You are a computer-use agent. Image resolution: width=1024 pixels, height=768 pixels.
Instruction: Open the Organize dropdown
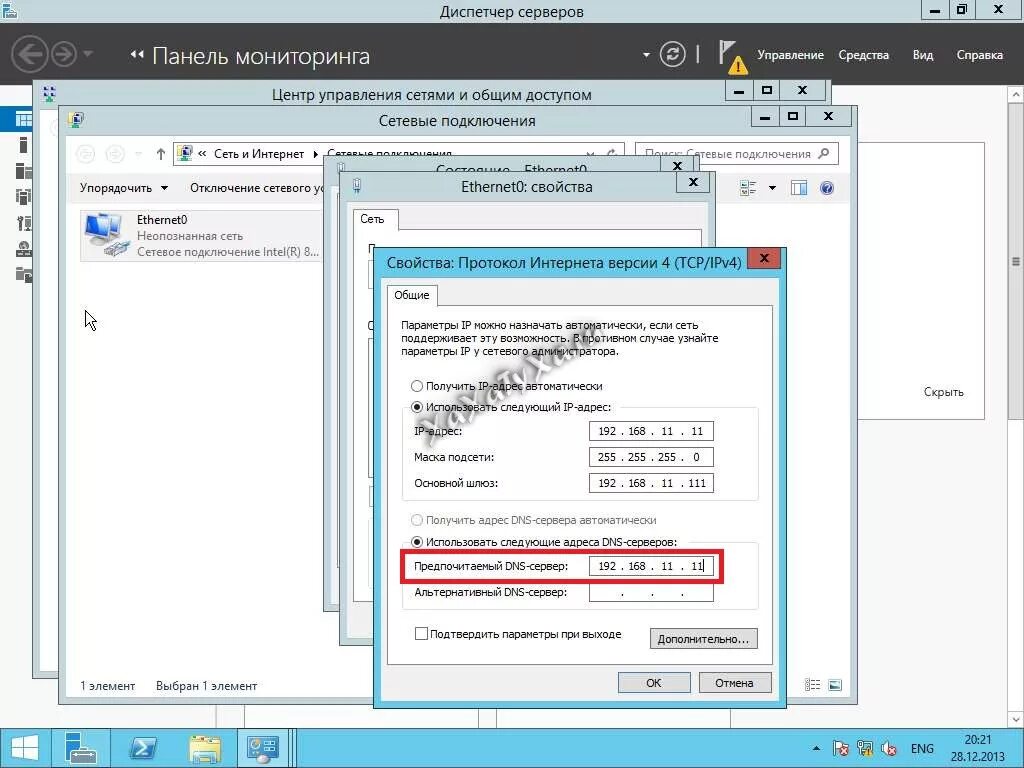[x=124, y=188]
